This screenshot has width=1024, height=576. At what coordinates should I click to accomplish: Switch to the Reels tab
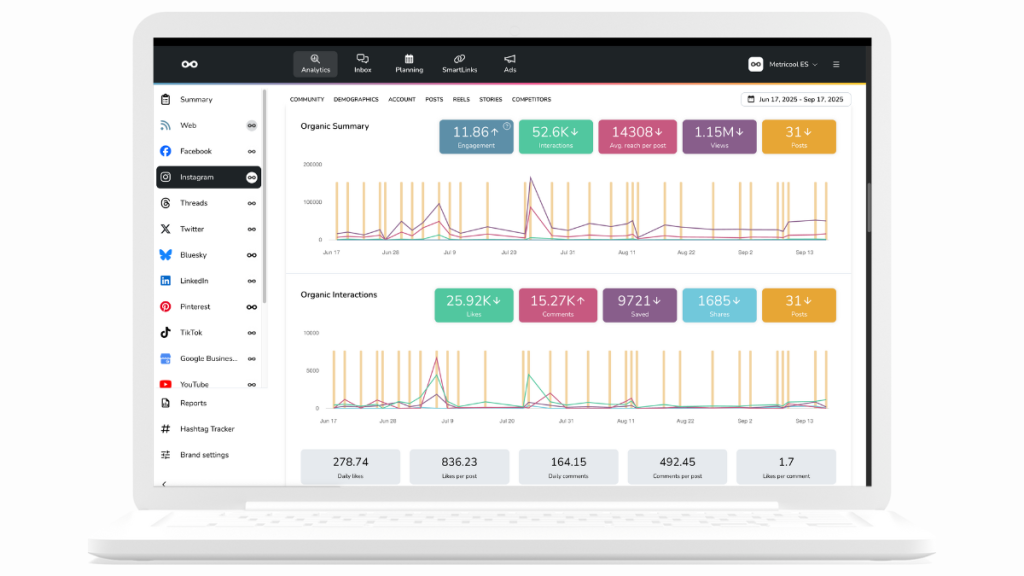click(x=461, y=99)
